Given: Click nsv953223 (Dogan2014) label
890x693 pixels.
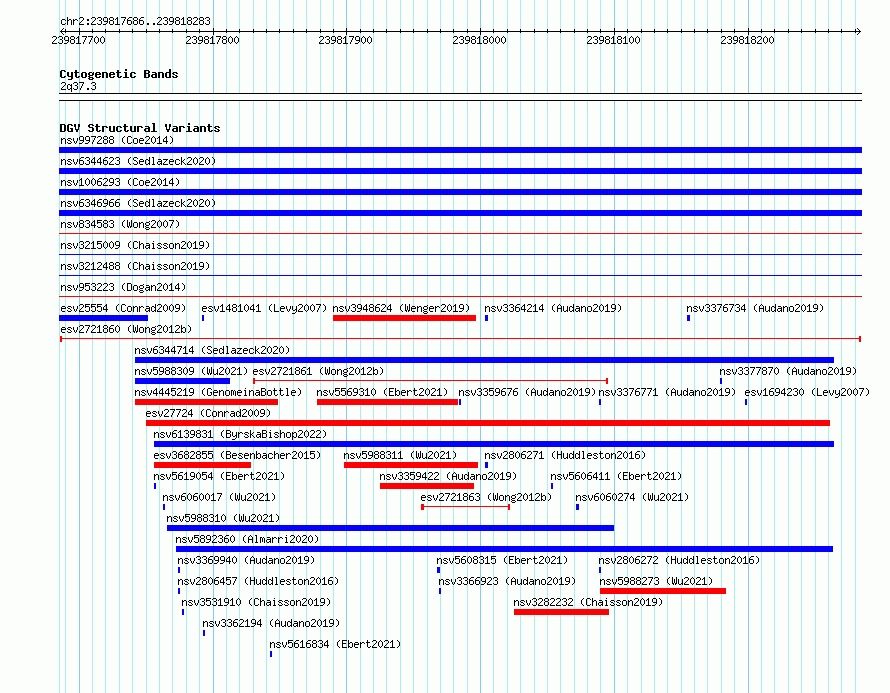Looking at the screenshot, I should 123,287.
